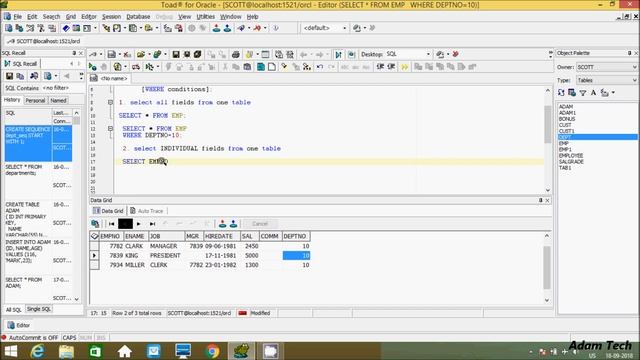Go to last record in Data Grid

point(152,224)
